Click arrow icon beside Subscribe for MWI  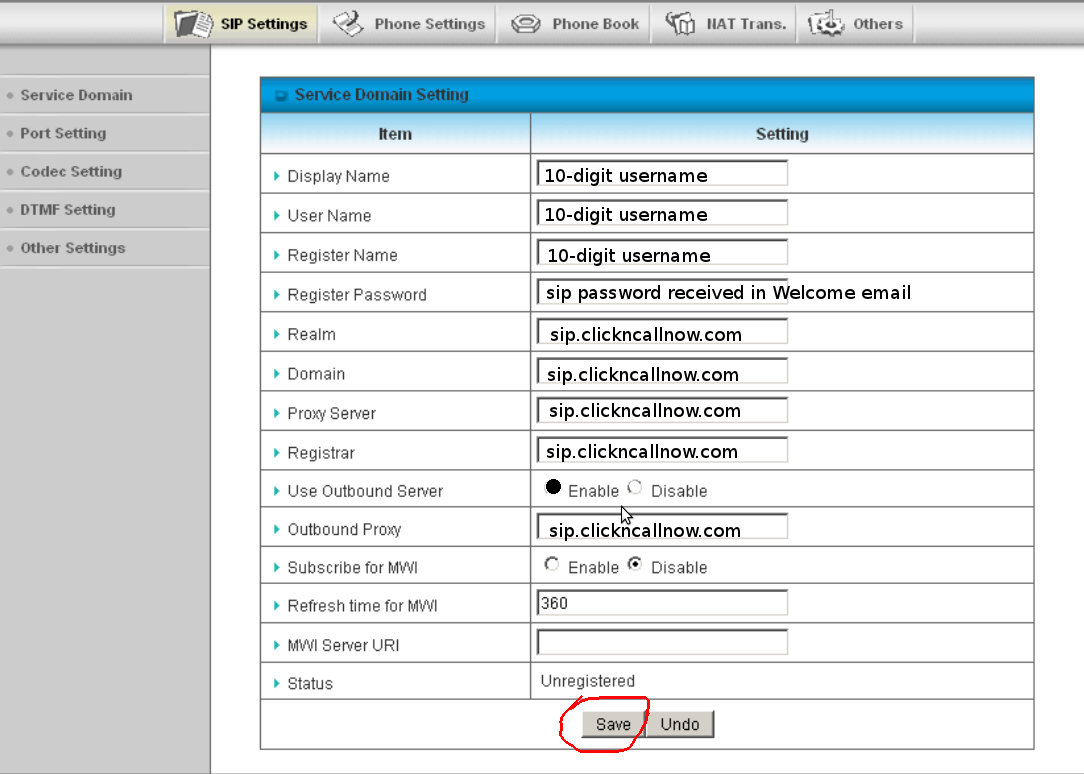(x=277, y=567)
